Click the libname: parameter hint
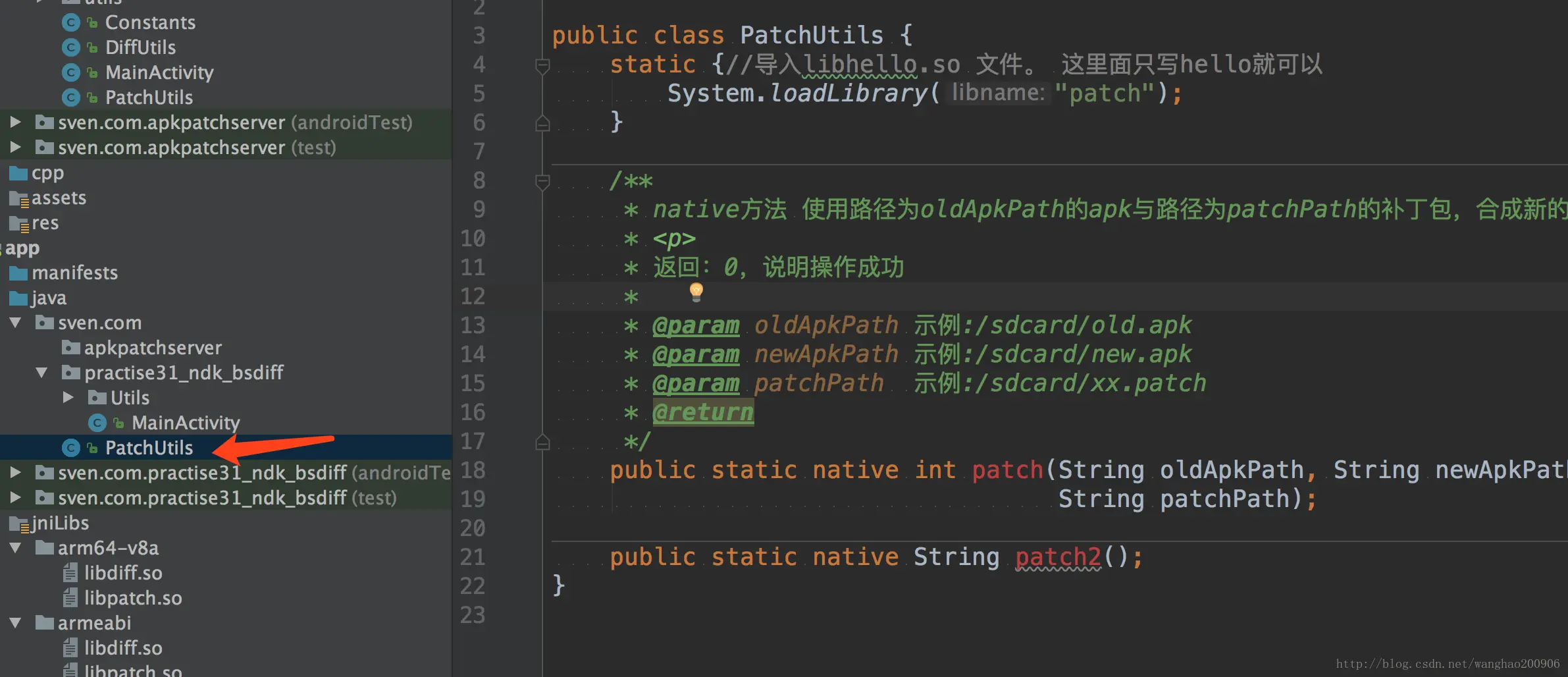Screen dimensions: 1568x677 coord(998,93)
